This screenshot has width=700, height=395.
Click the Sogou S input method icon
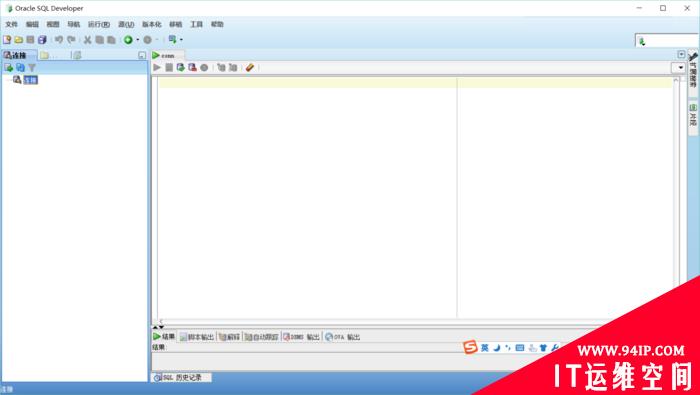[x=470, y=347]
